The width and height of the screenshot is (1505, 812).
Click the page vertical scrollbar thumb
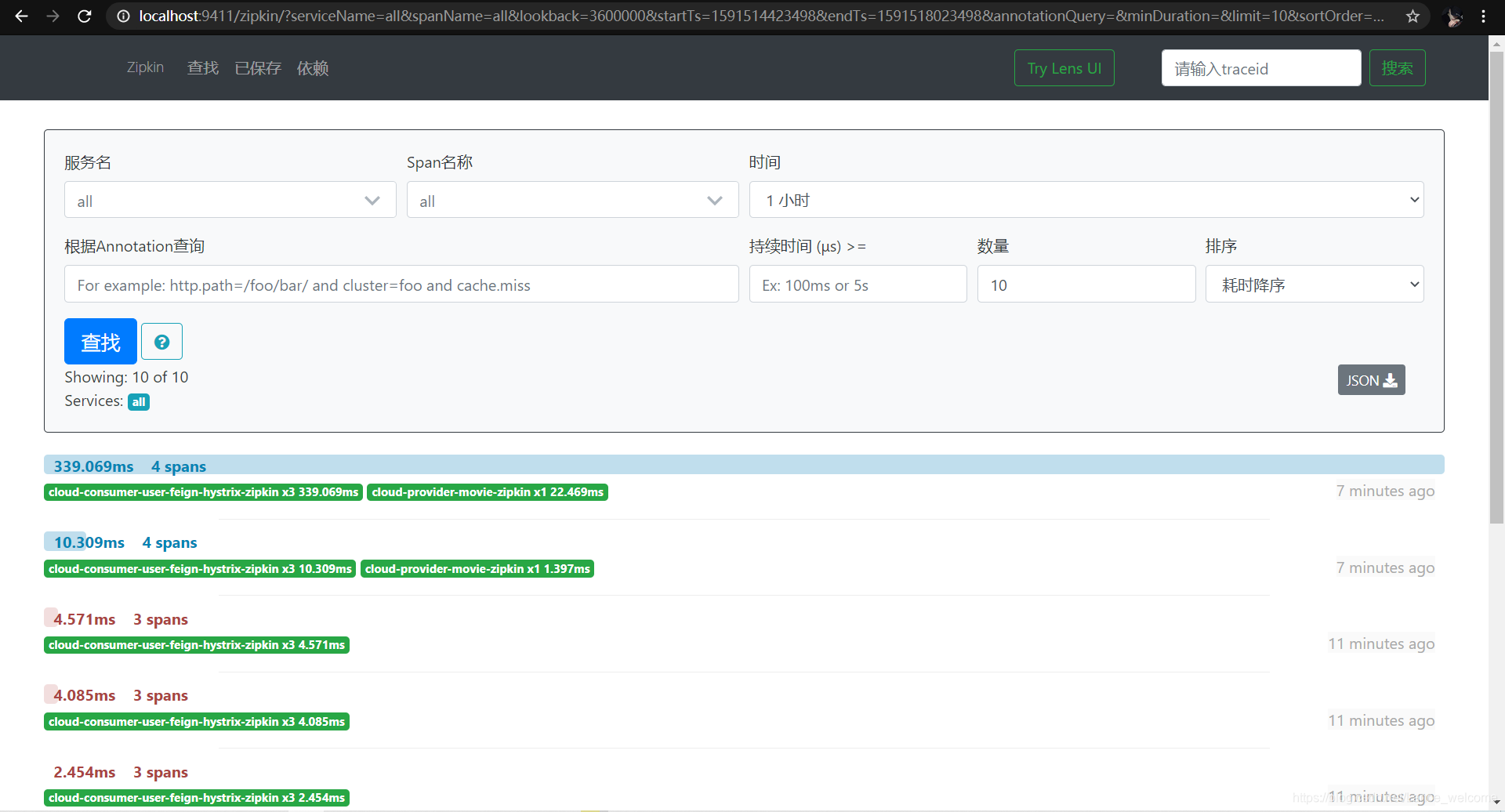[1496, 286]
